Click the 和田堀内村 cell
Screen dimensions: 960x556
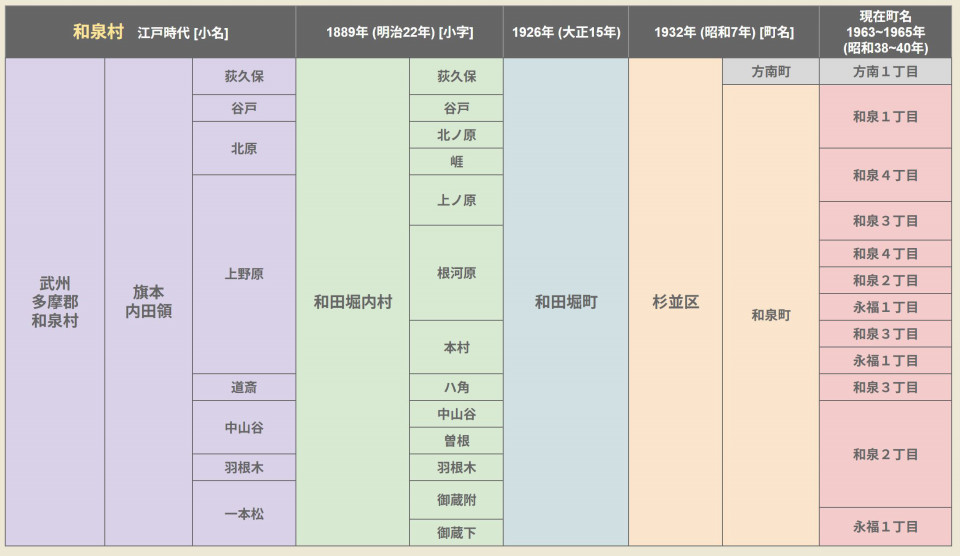(352, 302)
